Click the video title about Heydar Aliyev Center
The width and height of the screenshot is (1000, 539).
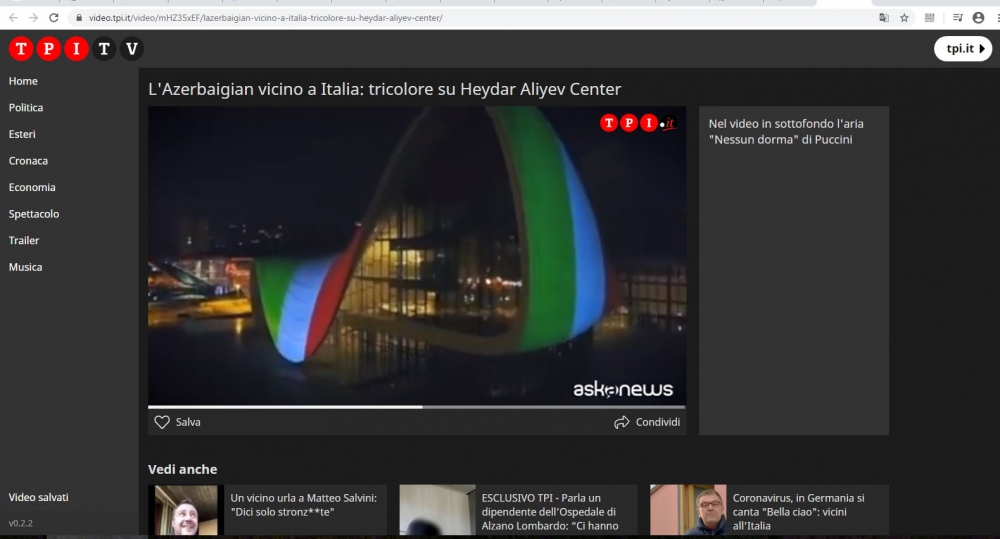385,89
